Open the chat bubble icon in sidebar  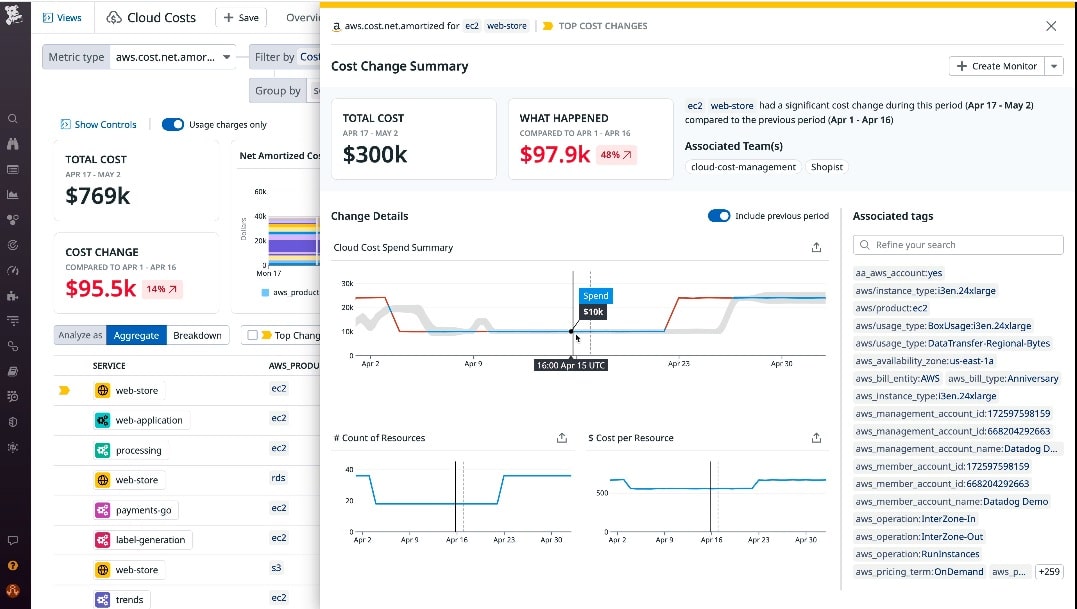(x=12, y=540)
